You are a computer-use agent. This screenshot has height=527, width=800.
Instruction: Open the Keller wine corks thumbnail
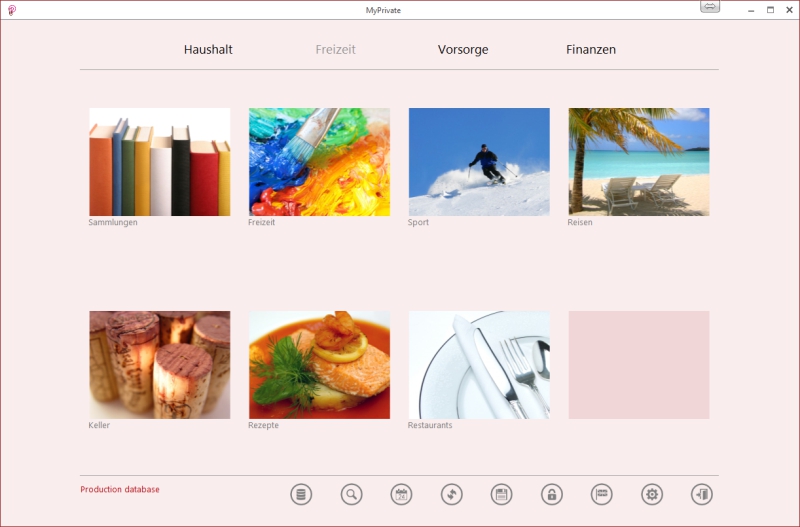coord(159,365)
